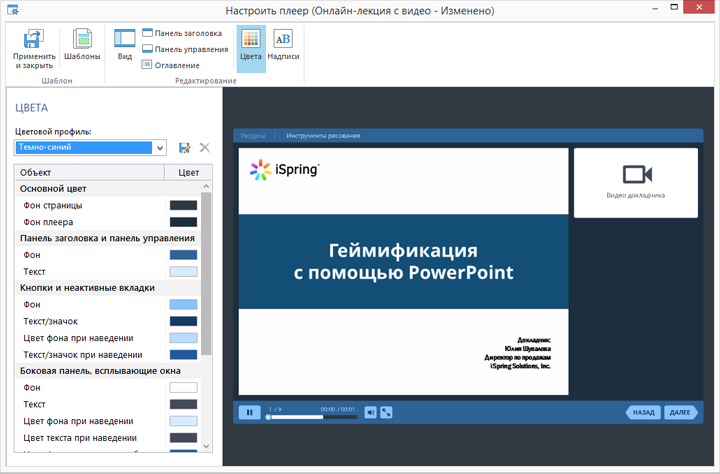Click the Фон страницы row label
This screenshot has width=720, height=474.
53,205
